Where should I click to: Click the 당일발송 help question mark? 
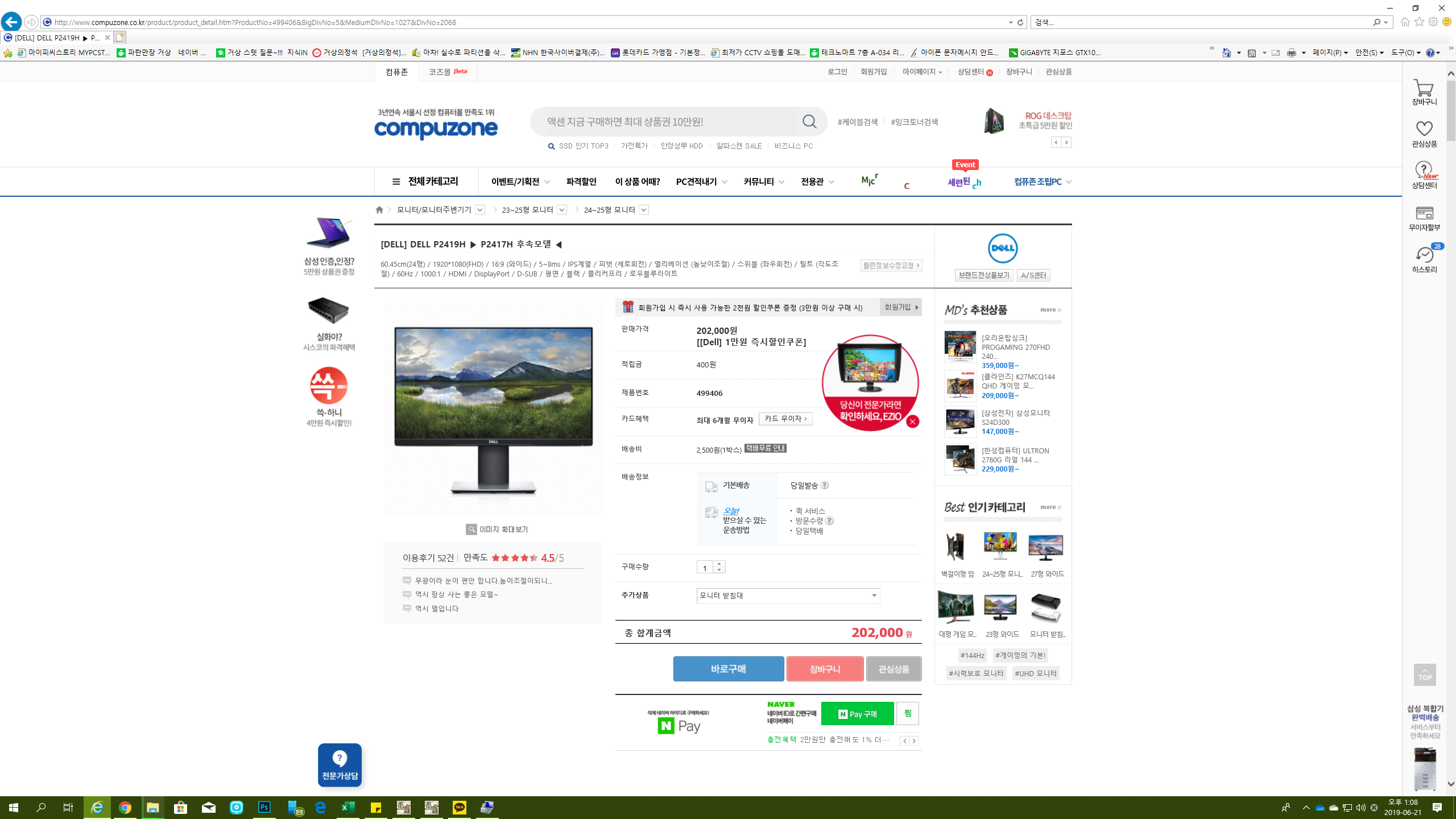click(x=824, y=485)
